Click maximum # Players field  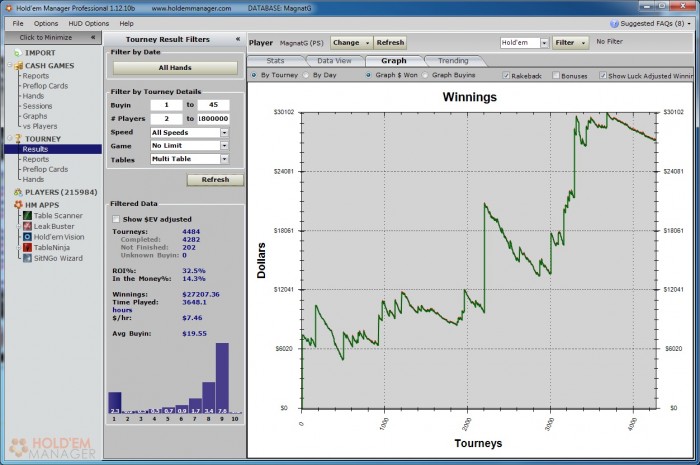click(x=213, y=119)
